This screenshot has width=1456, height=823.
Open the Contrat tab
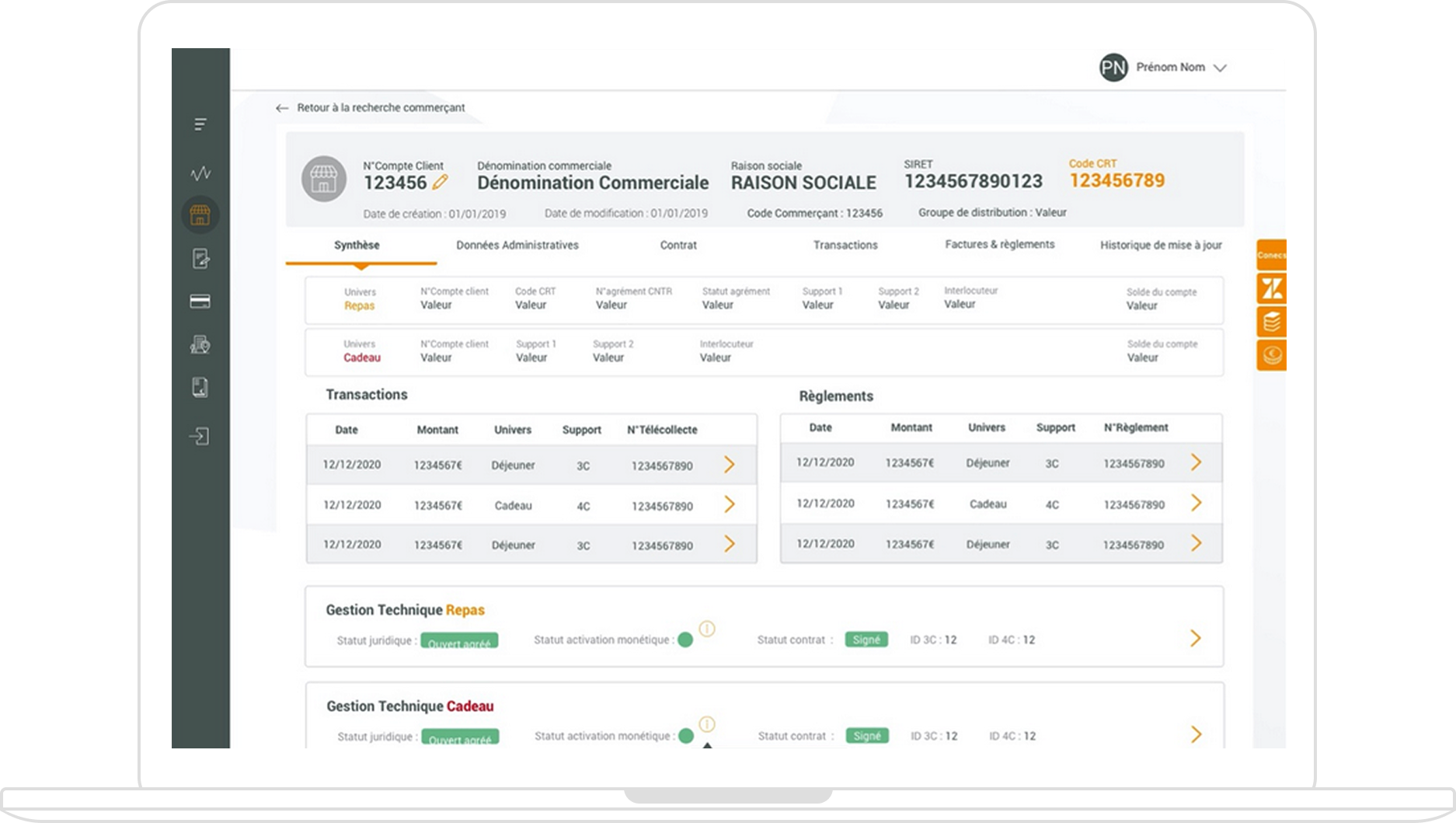(x=678, y=245)
